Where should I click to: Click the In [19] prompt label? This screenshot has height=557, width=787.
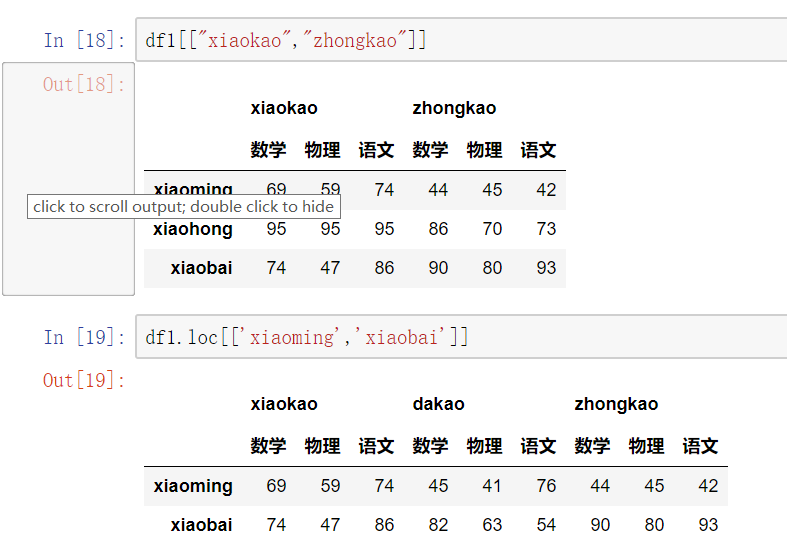point(84,337)
